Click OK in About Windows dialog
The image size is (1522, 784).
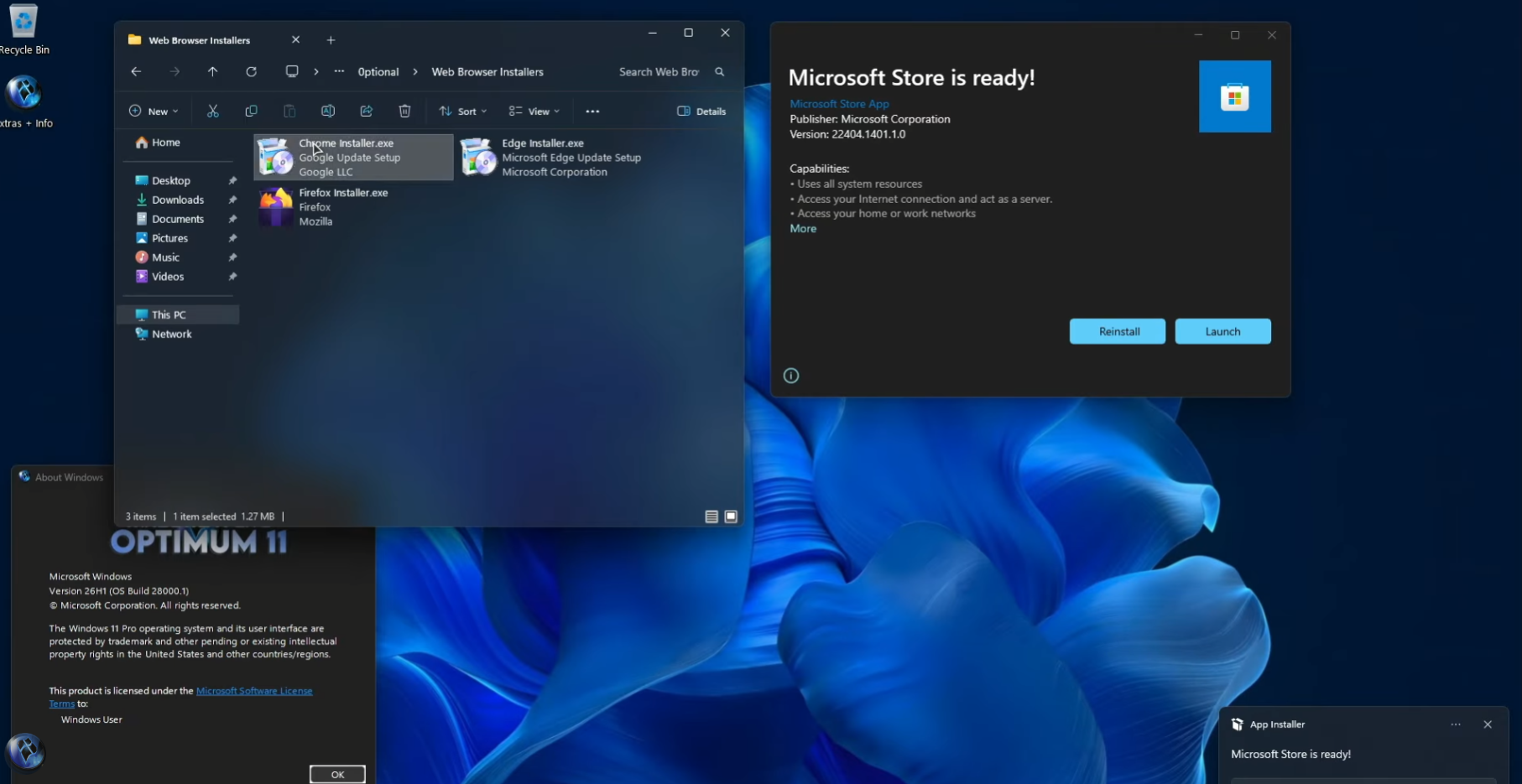point(337,774)
